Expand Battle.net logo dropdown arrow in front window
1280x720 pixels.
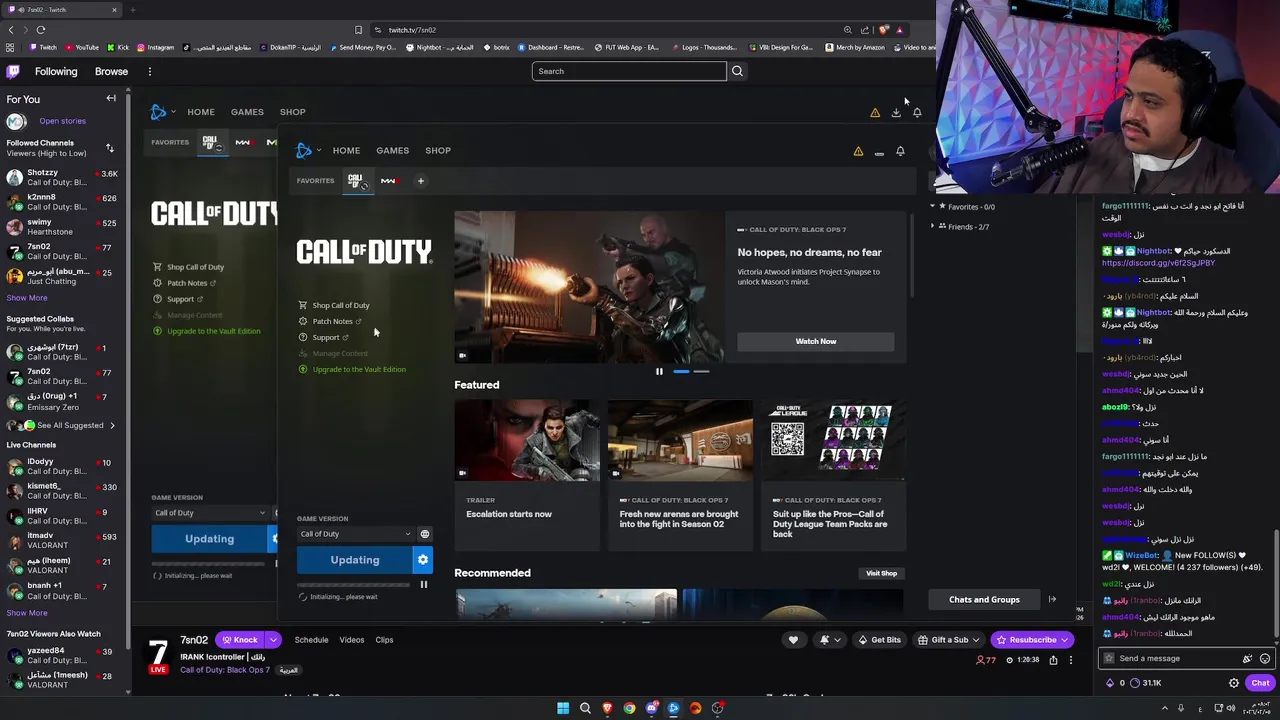point(319,151)
